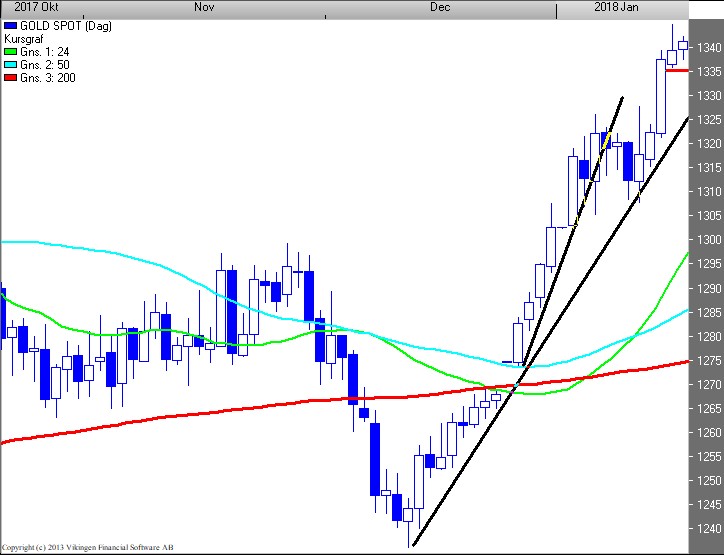Click the cyan Gns. 2 legend swatch

click(11, 65)
